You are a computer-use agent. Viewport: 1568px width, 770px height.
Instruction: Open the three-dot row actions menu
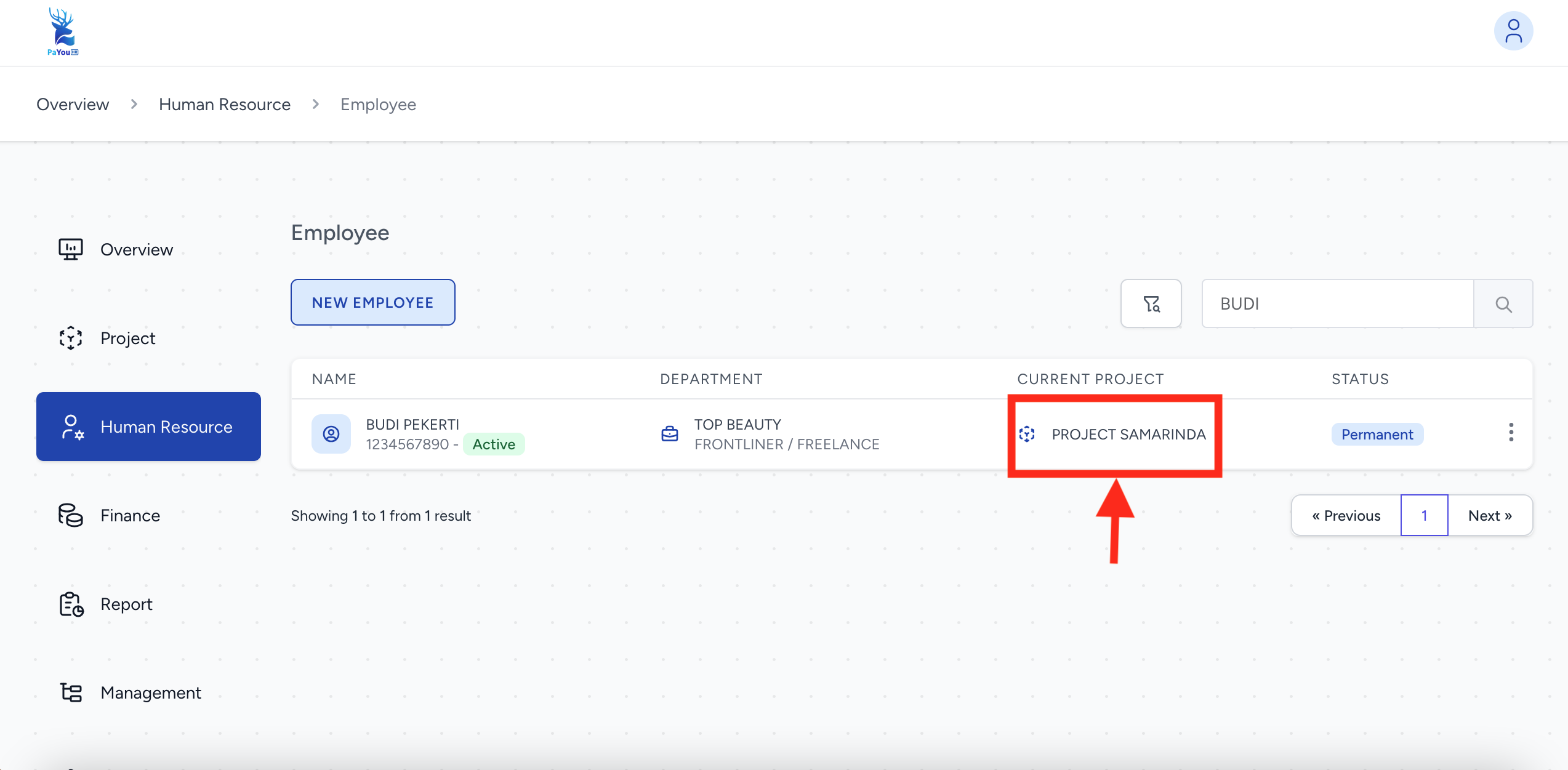(x=1511, y=432)
